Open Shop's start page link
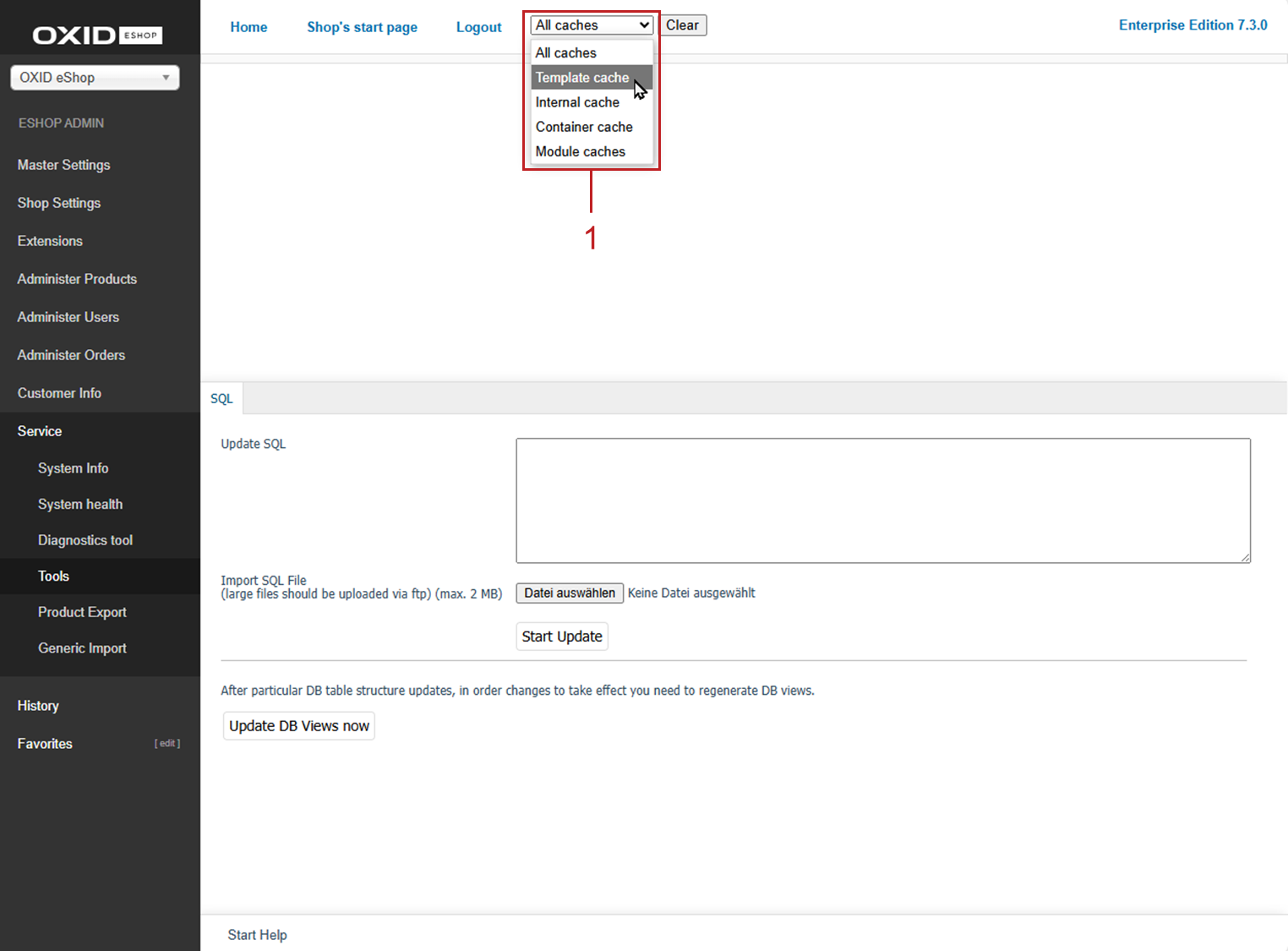 [362, 27]
